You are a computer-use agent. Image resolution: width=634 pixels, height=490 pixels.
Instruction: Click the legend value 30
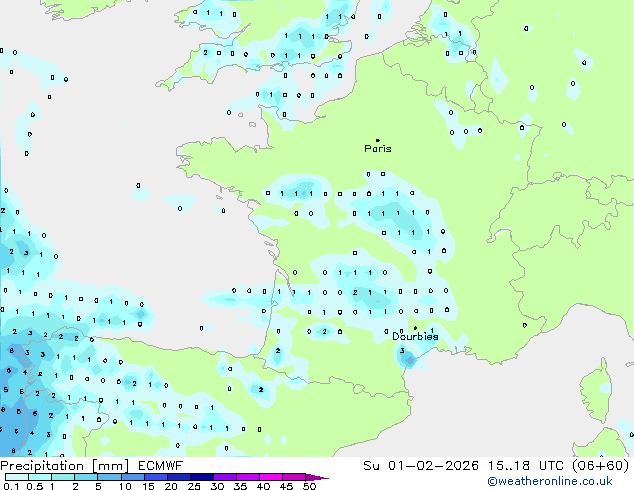coord(217,486)
